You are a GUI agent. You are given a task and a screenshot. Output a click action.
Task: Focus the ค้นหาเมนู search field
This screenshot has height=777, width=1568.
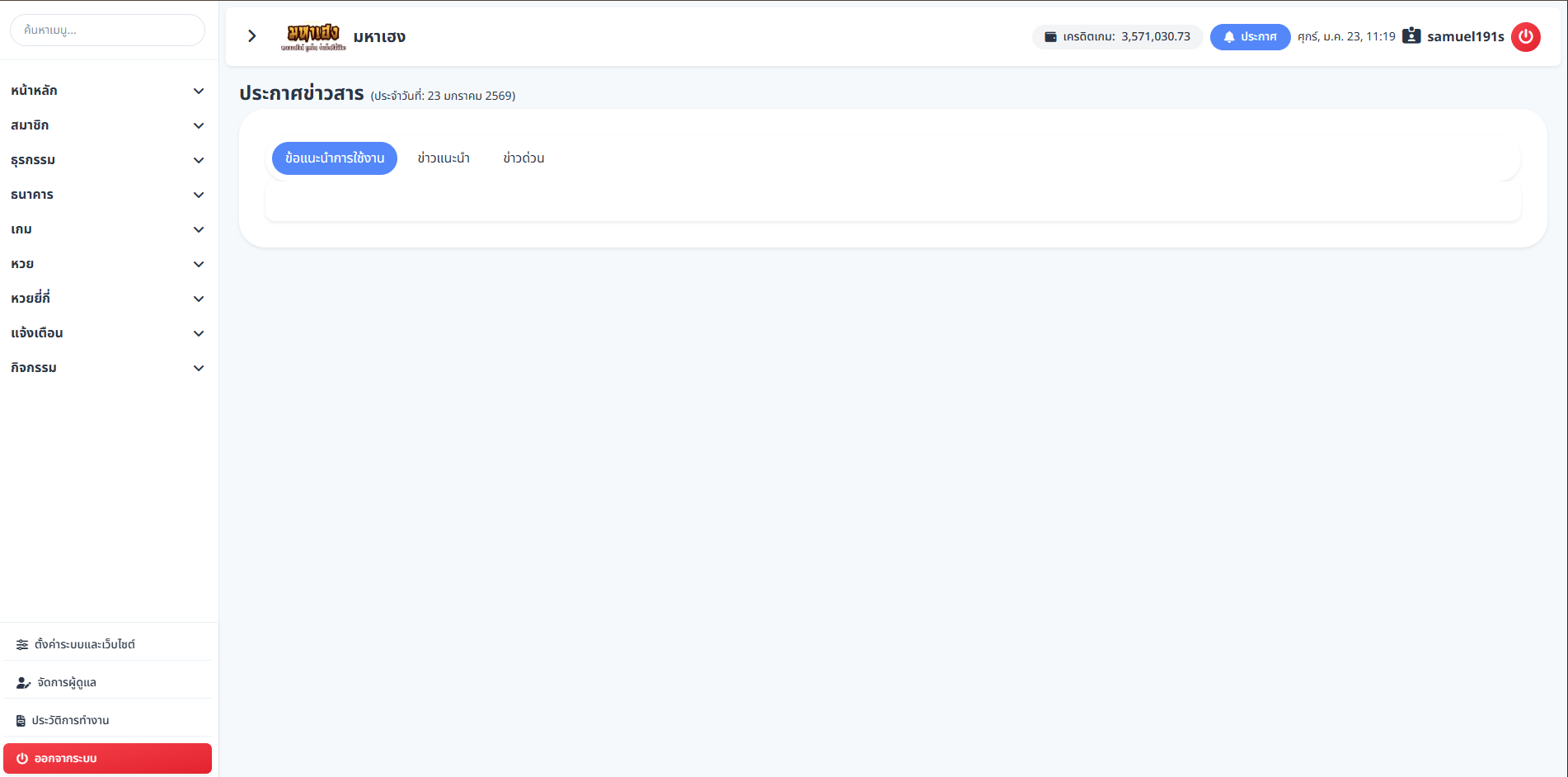pos(107,31)
